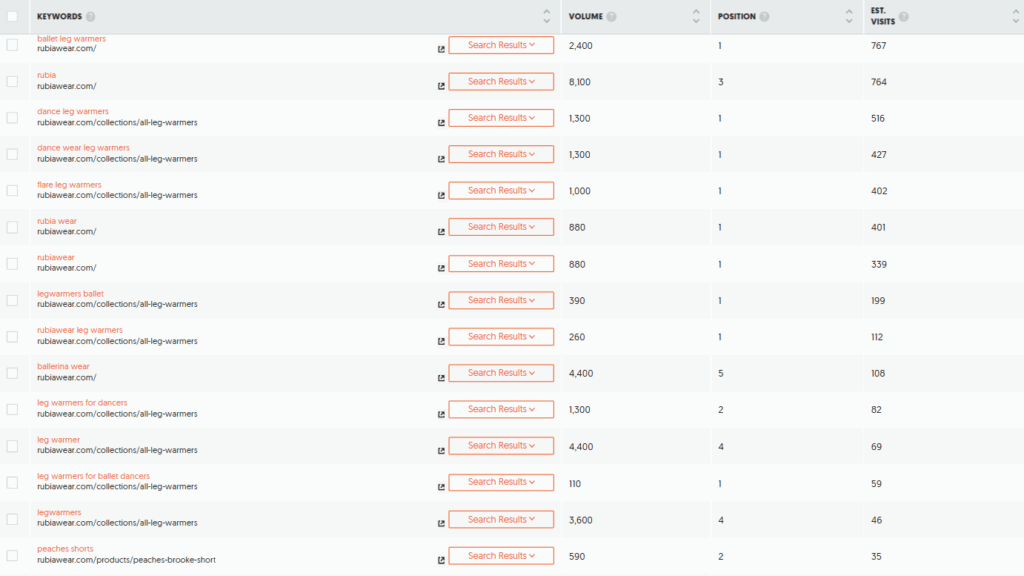The width and height of the screenshot is (1024, 576).
Task: Click help icon next to Volume header
Action: 611,16
